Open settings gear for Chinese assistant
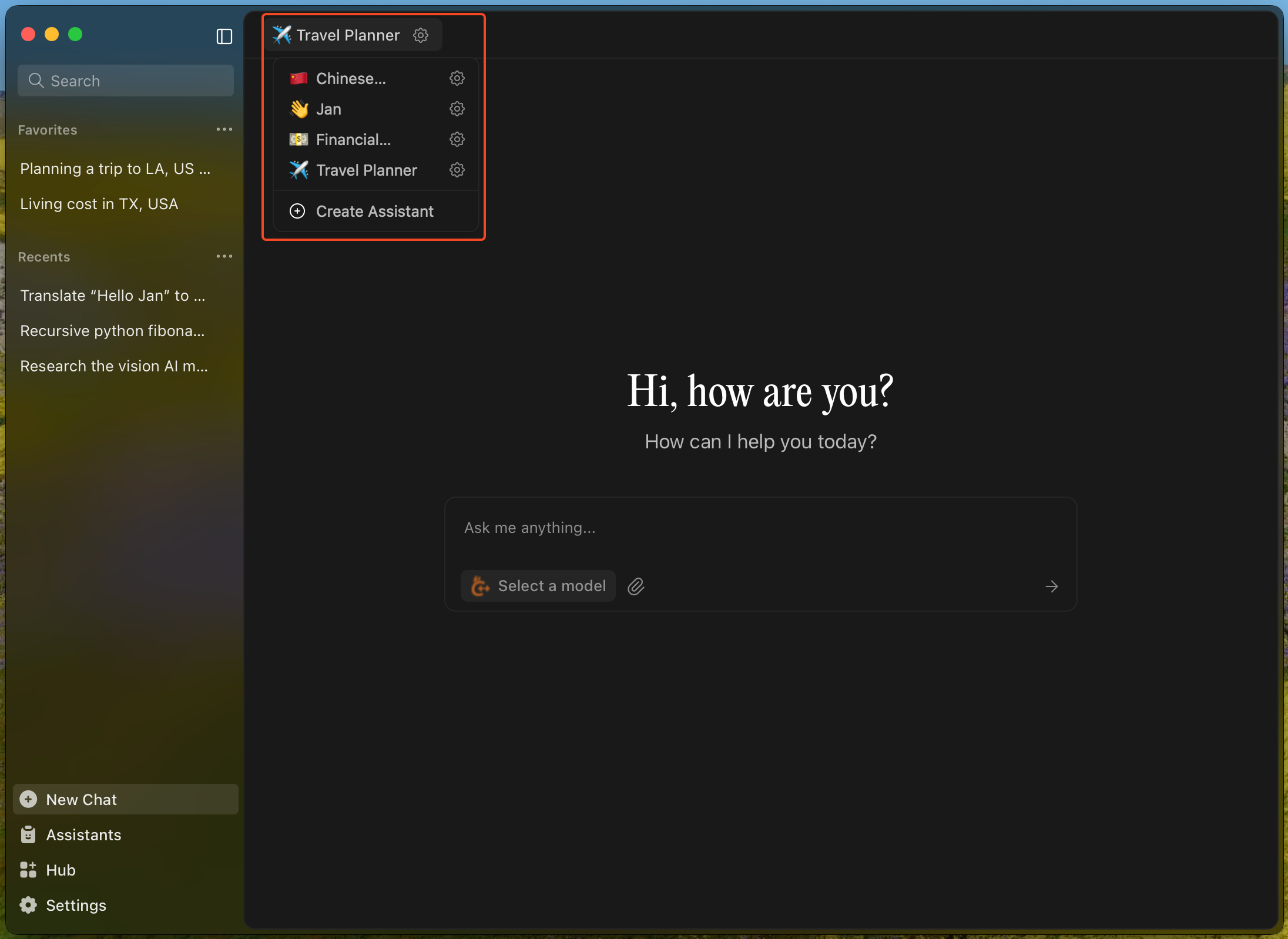 pyautogui.click(x=457, y=78)
